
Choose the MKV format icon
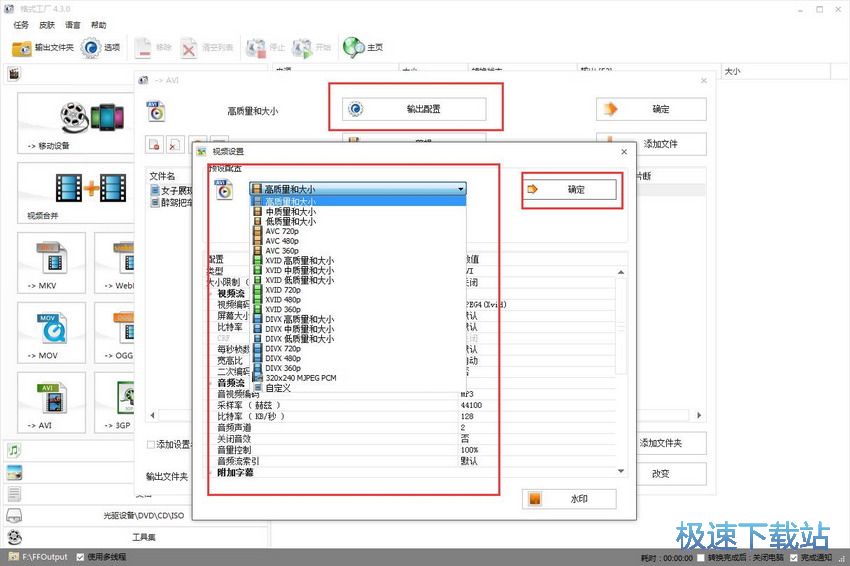51,258
